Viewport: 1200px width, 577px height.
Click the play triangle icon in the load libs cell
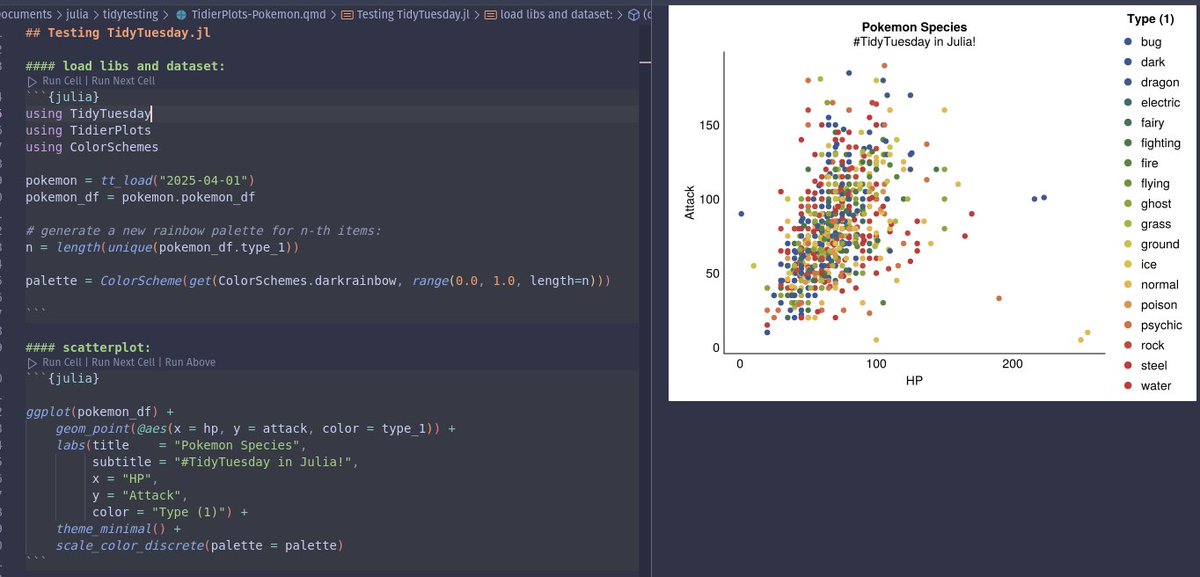pos(33,81)
